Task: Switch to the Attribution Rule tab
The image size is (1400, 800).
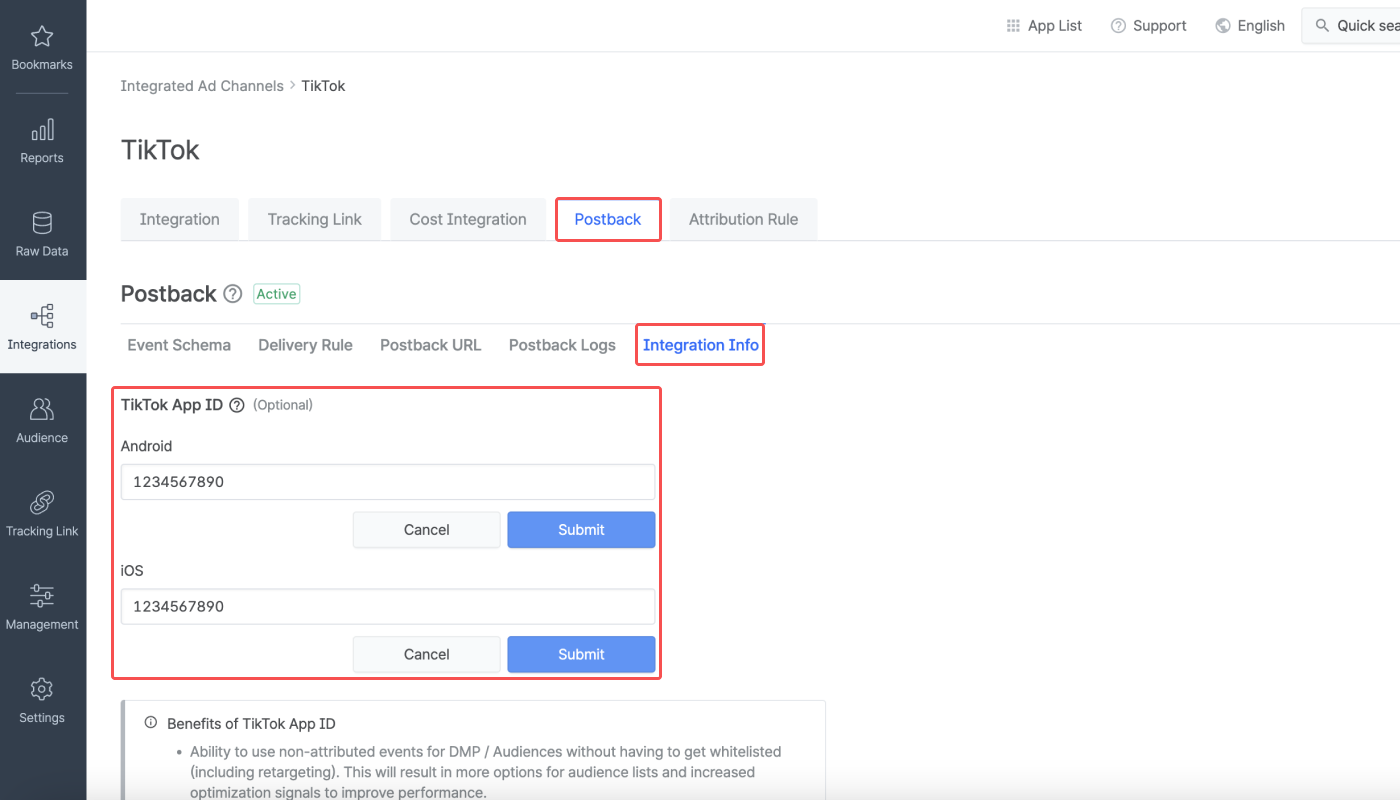Action: (743, 220)
